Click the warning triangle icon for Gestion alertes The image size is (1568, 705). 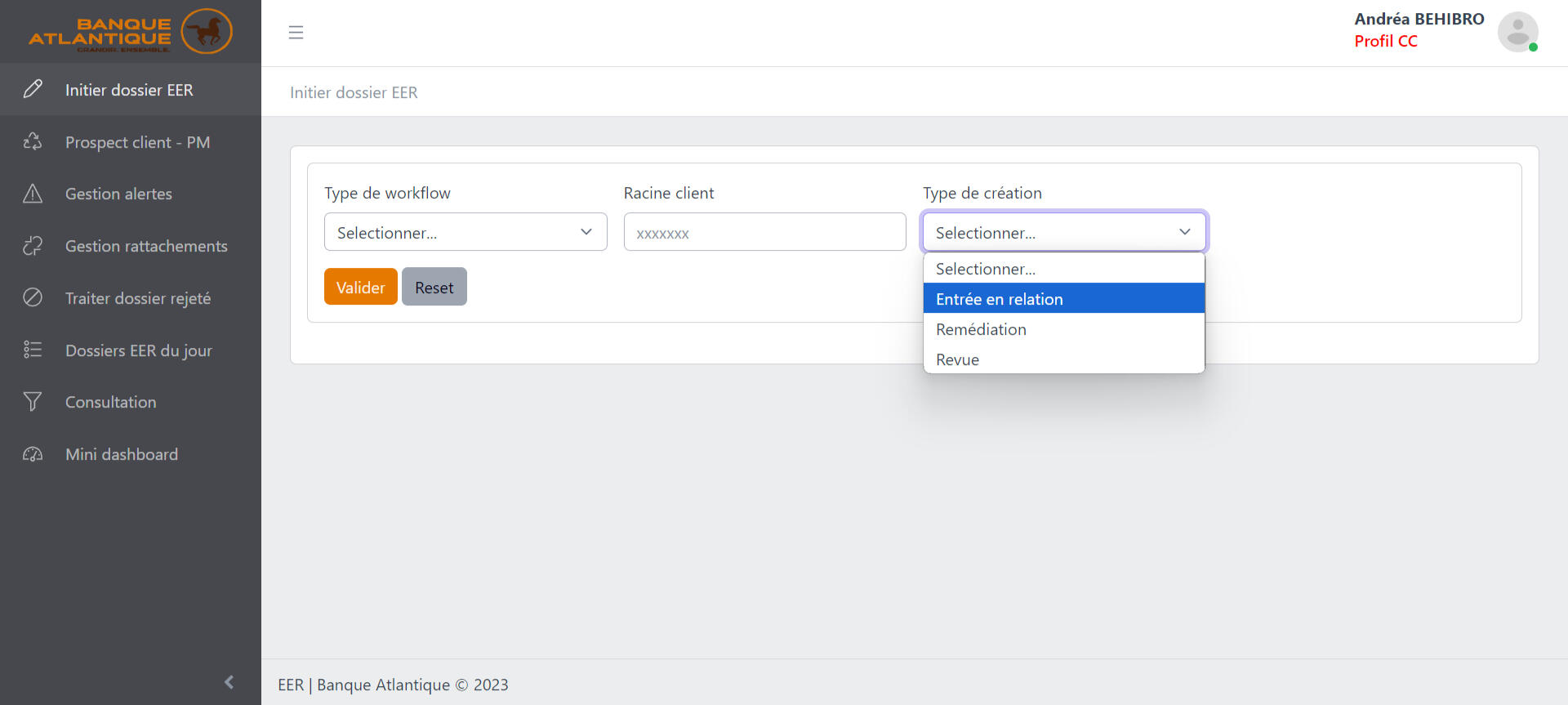[x=33, y=194]
